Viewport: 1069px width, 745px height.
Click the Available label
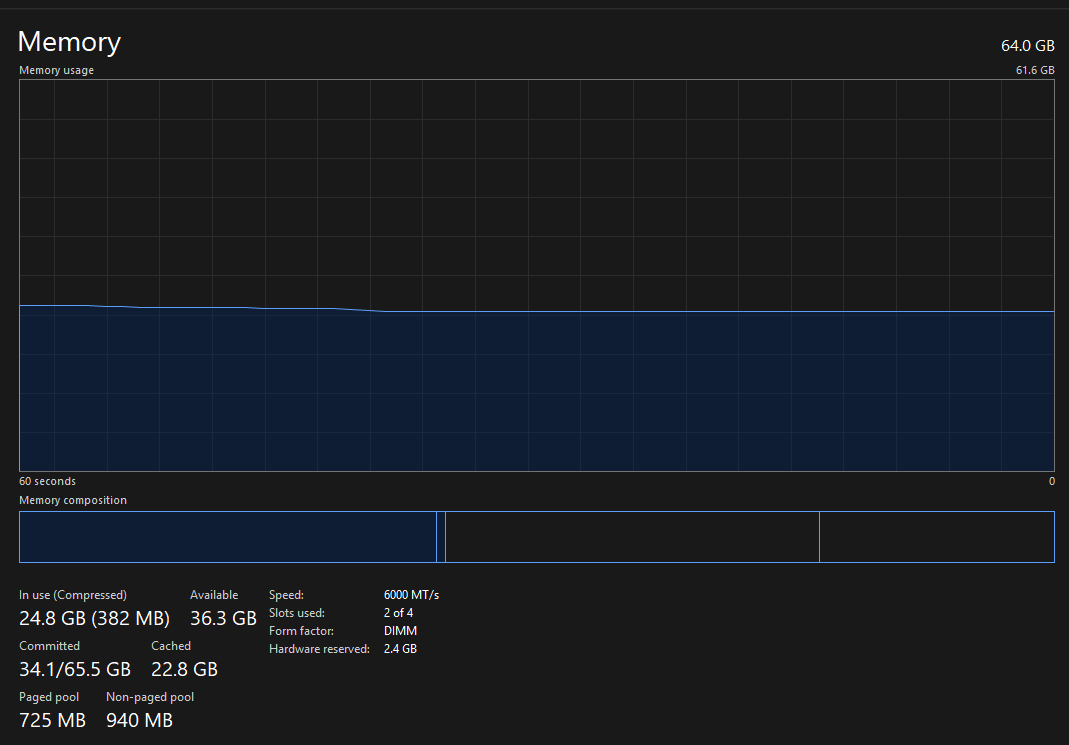coord(214,595)
